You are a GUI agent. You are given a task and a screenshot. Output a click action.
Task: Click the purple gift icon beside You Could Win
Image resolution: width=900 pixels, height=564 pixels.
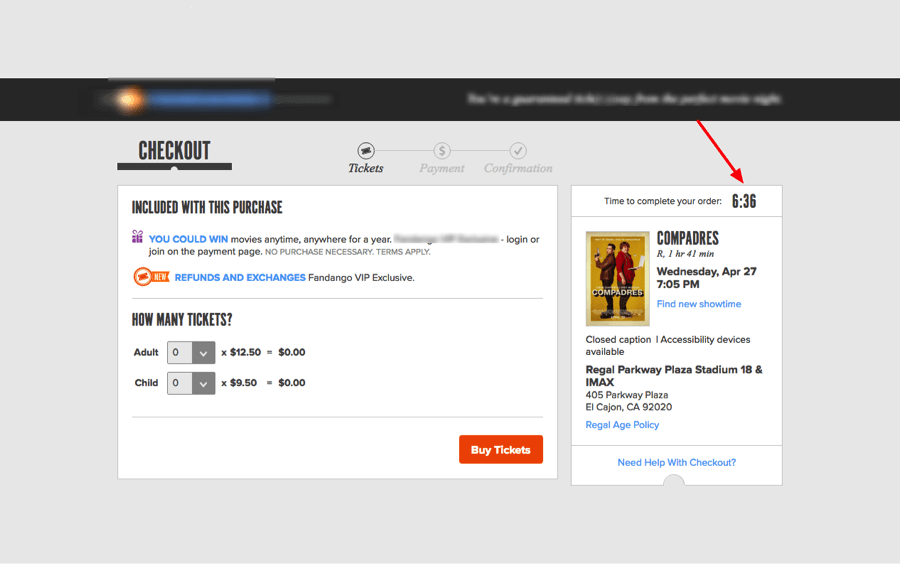(137, 236)
